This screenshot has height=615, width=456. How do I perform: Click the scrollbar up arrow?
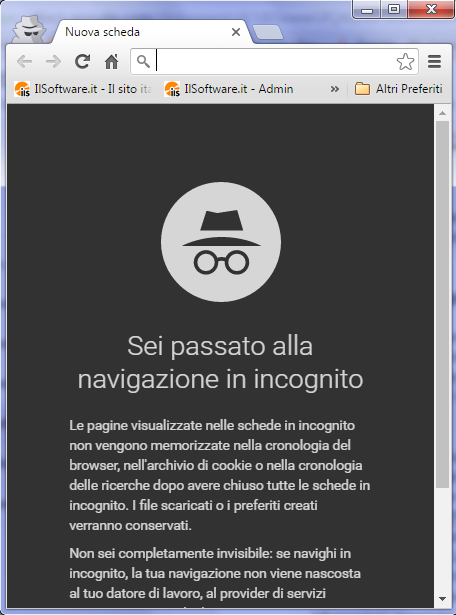(443, 113)
